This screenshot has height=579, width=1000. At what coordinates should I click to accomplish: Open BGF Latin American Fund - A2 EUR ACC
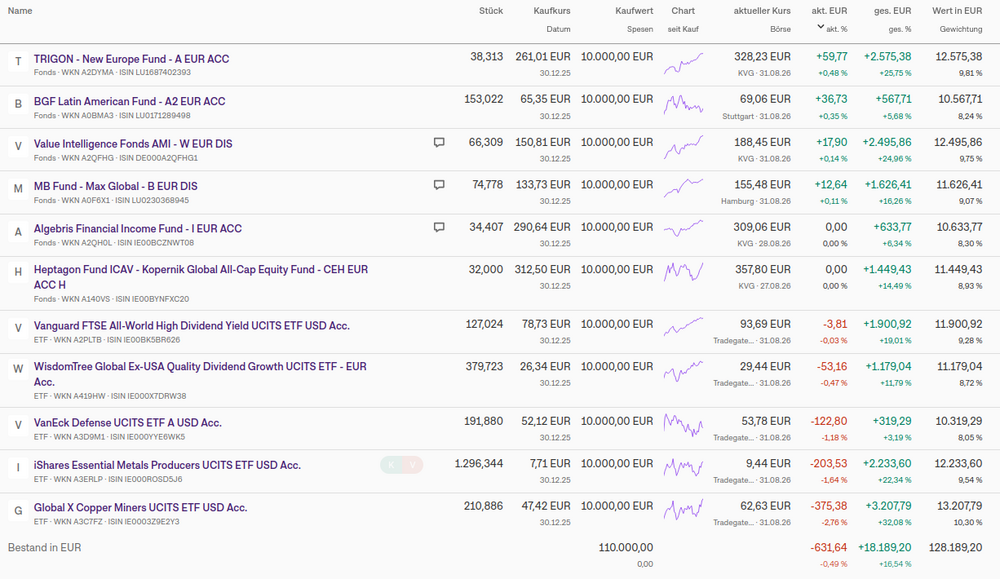click(129, 101)
